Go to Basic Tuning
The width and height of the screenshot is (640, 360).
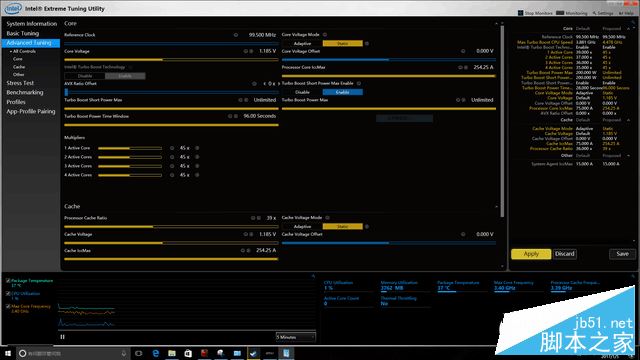(x=22, y=33)
